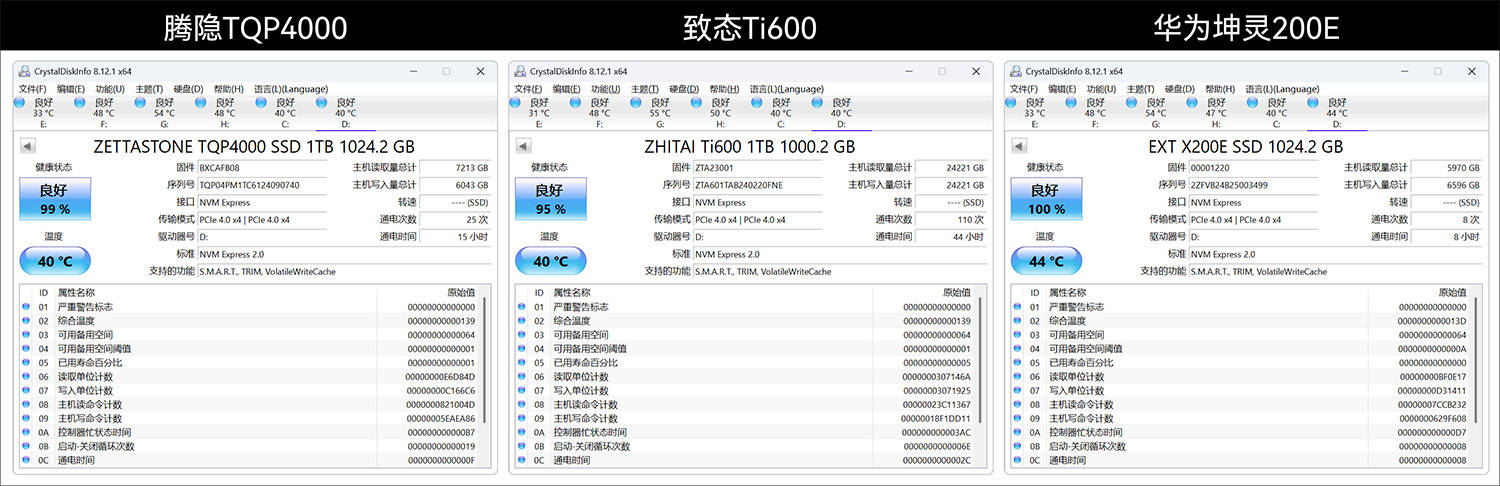This screenshot has width=1500, height=486.
Task: Select drive C: status orb in Ti600 window
Action: [x=757, y=102]
